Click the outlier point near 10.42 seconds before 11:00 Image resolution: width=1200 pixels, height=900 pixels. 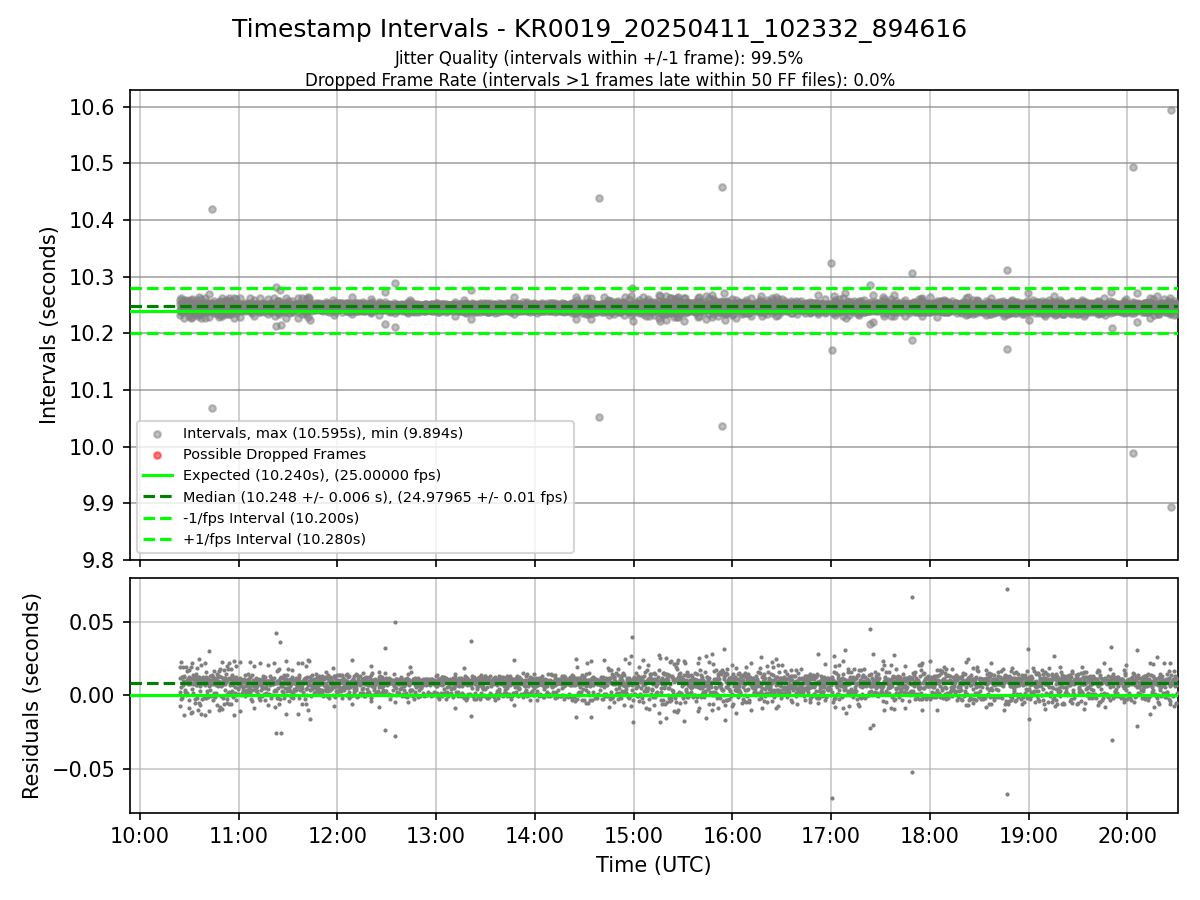212,209
